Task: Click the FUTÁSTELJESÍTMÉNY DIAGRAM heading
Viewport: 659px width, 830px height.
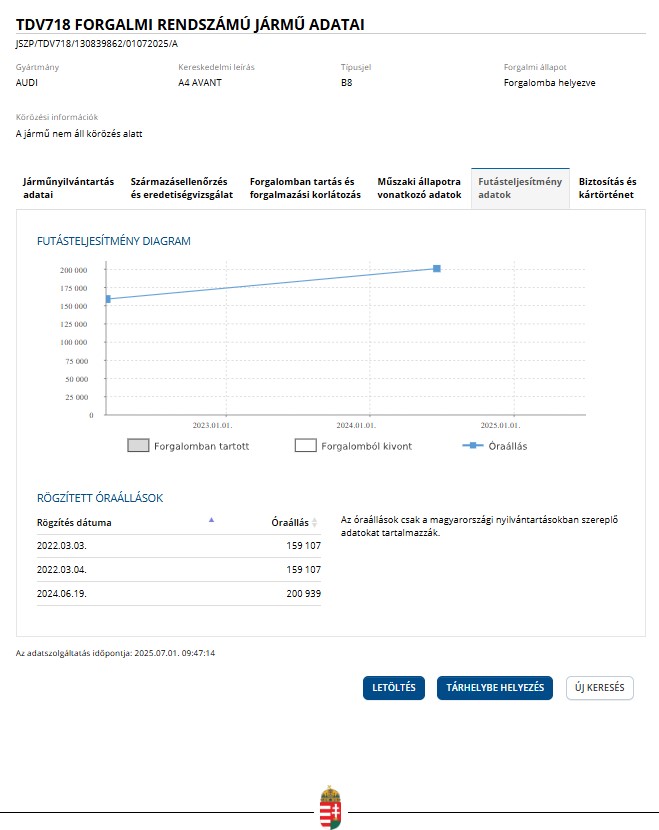Action: pyautogui.click(x=114, y=241)
